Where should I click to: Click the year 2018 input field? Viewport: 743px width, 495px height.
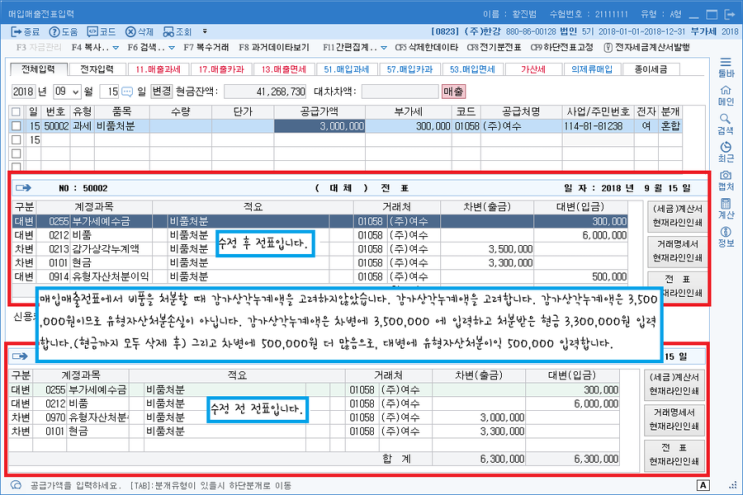[x=23, y=91]
